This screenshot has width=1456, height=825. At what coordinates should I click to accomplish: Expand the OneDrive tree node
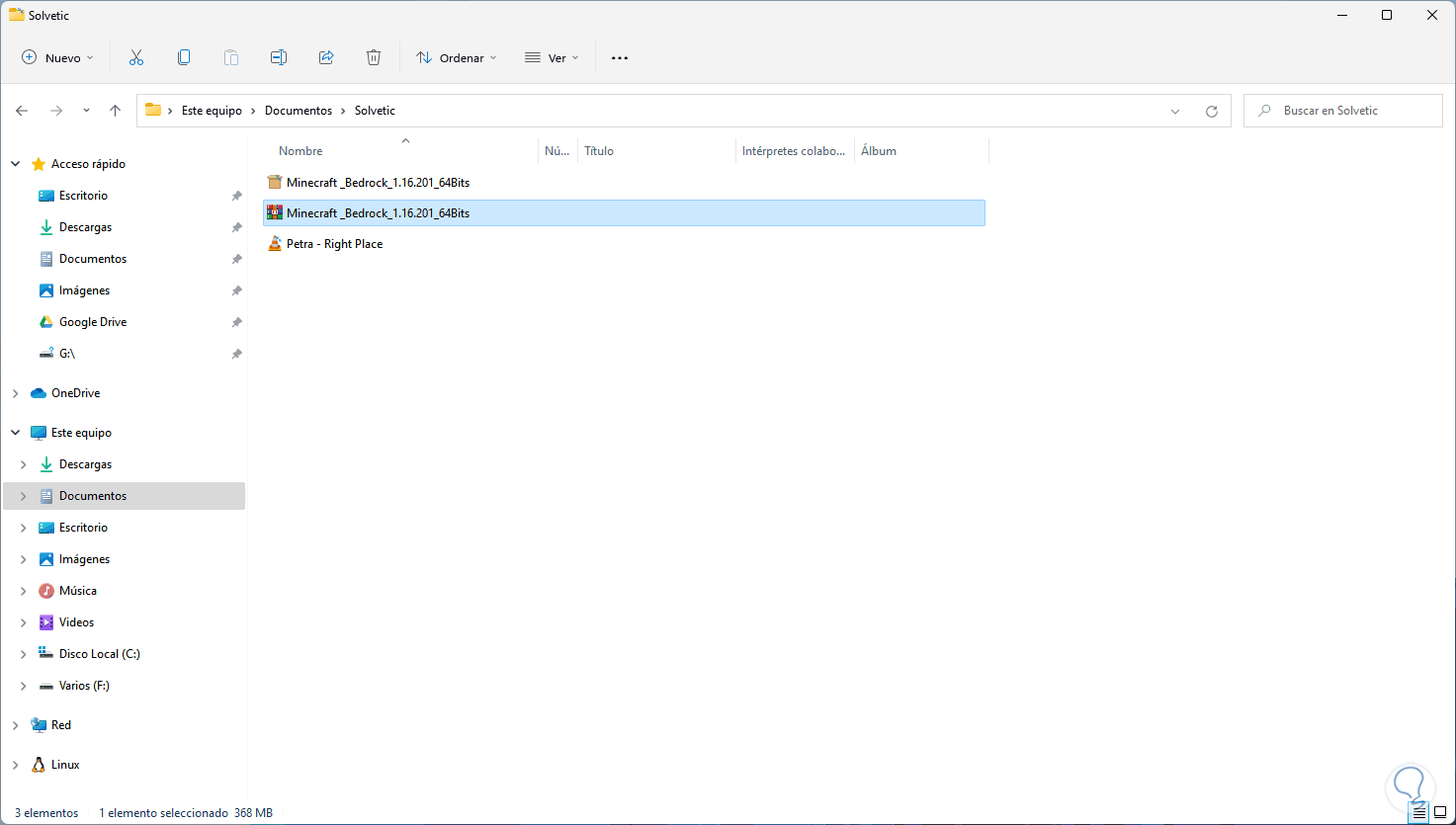16,393
